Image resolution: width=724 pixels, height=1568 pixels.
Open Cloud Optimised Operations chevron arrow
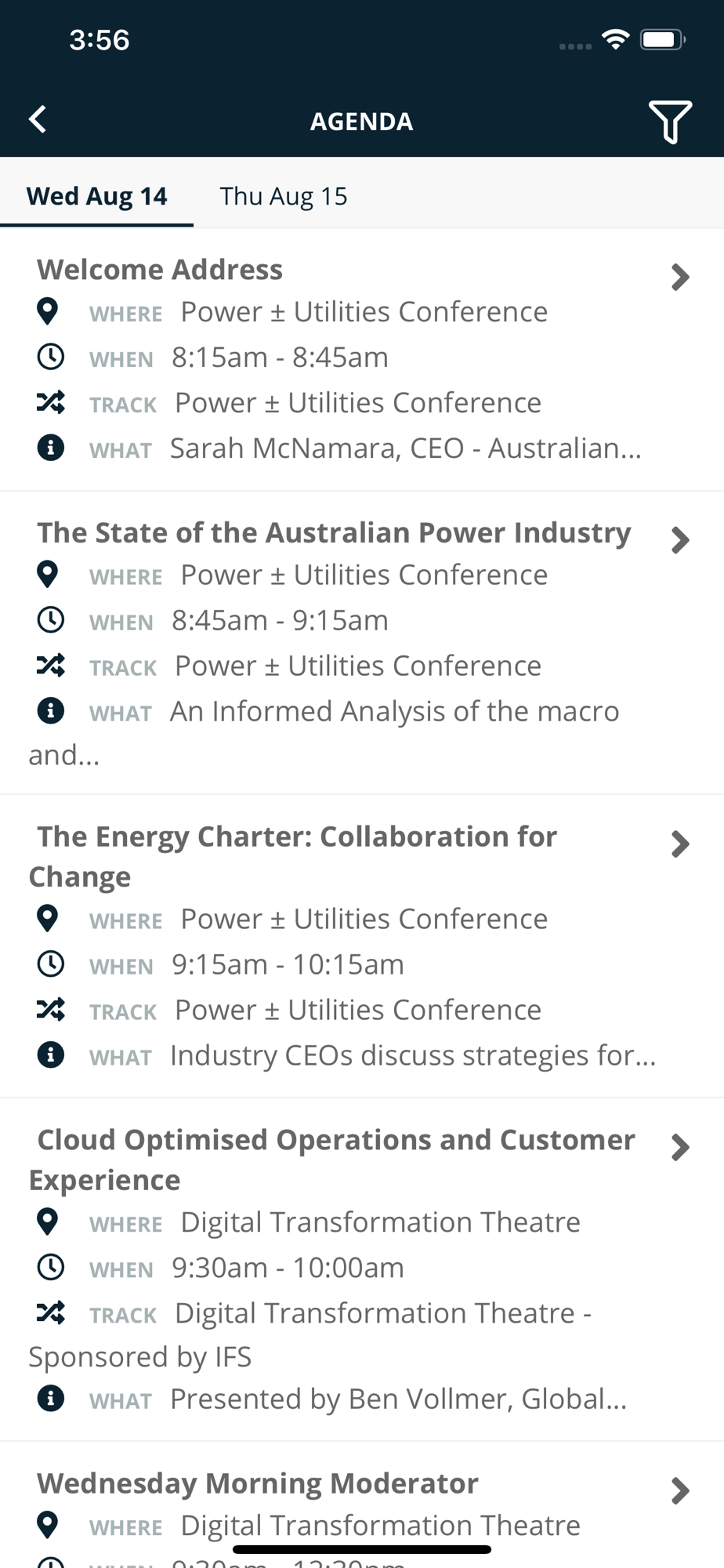pos(680,1148)
